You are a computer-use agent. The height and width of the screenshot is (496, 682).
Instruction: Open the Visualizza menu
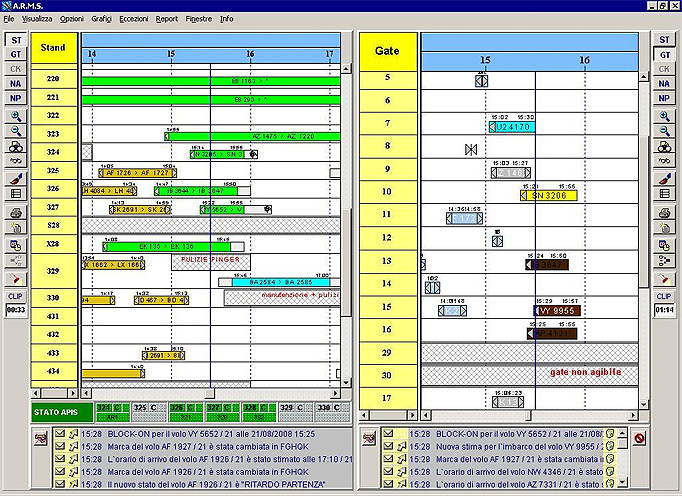37,19
